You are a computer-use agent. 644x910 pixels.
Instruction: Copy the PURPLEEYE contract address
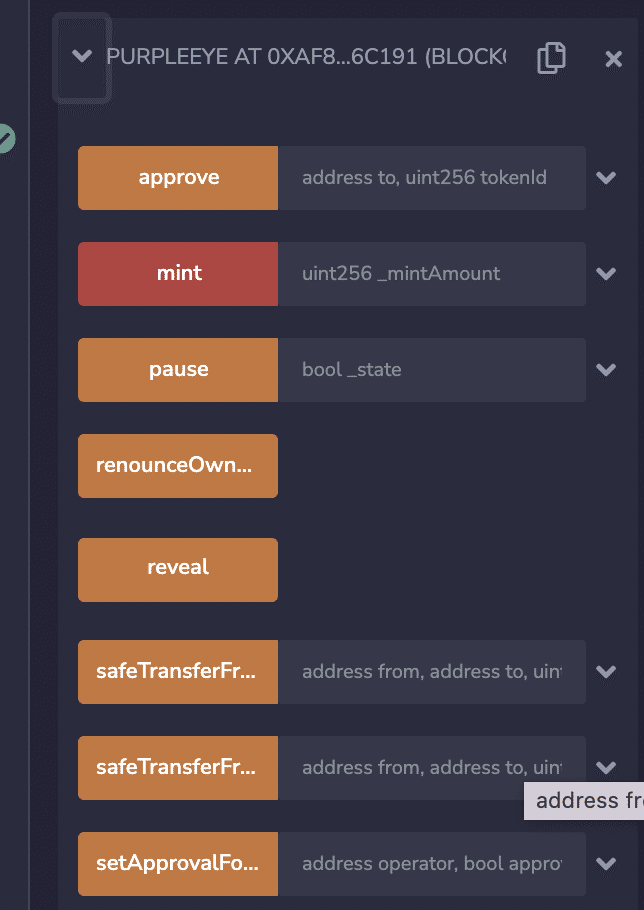tap(551, 58)
